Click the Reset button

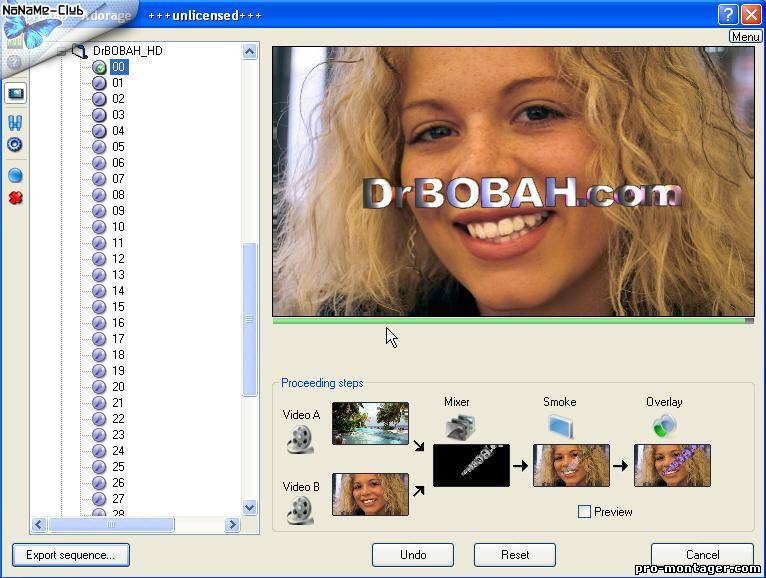[515, 555]
